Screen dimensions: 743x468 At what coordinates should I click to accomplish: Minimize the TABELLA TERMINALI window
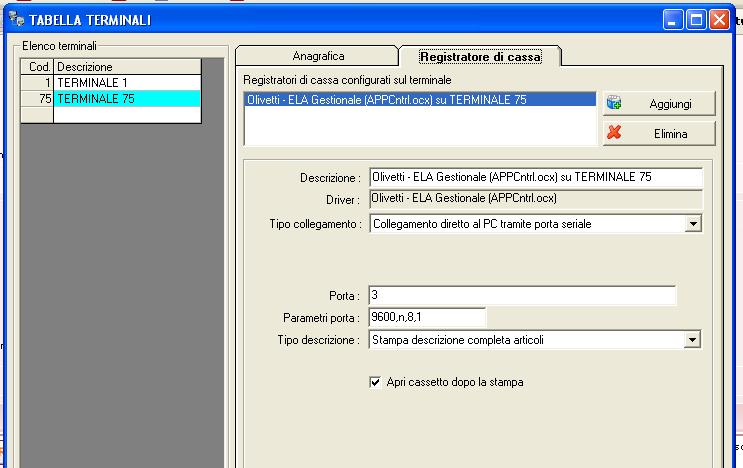[672, 20]
